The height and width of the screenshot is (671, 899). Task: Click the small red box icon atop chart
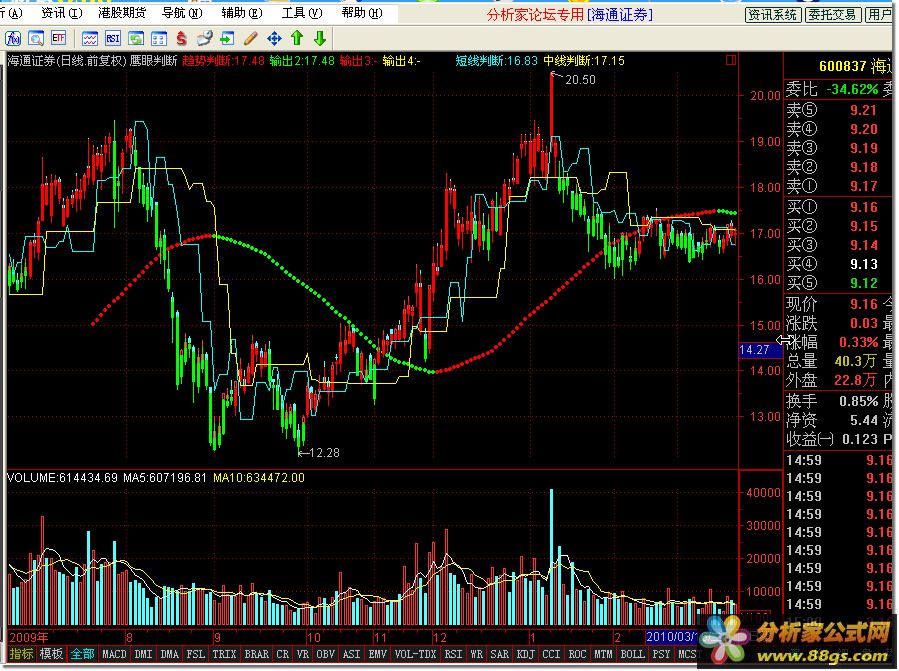[x=730, y=60]
